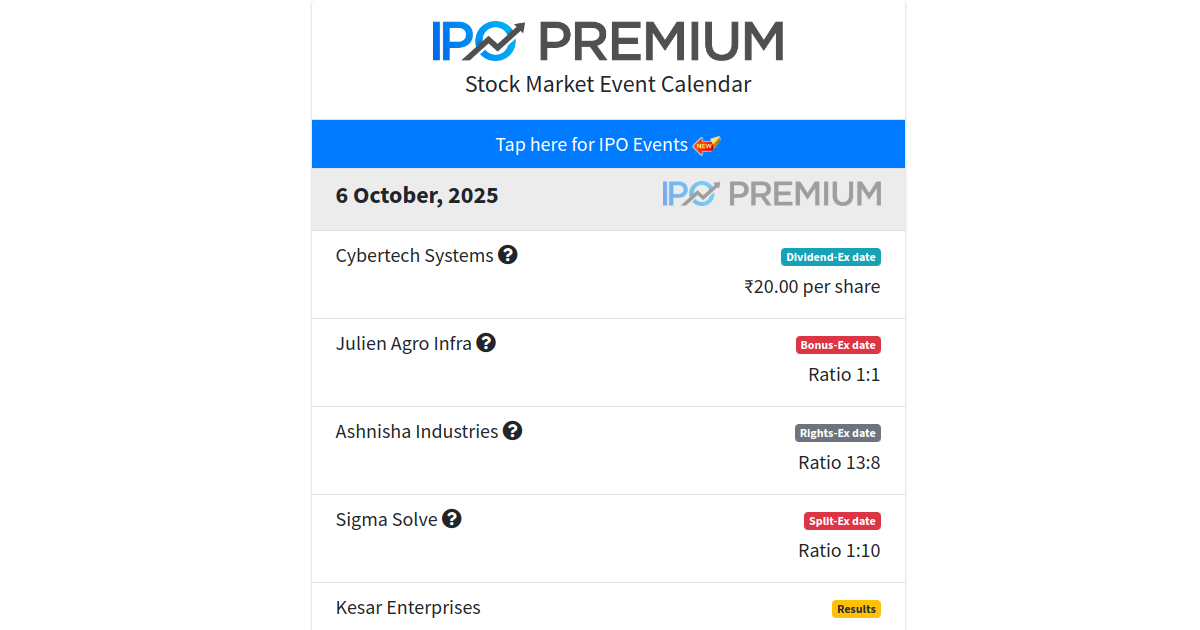Click the grey Rights-Ex date badge
The height and width of the screenshot is (630, 1200).
(837, 433)
